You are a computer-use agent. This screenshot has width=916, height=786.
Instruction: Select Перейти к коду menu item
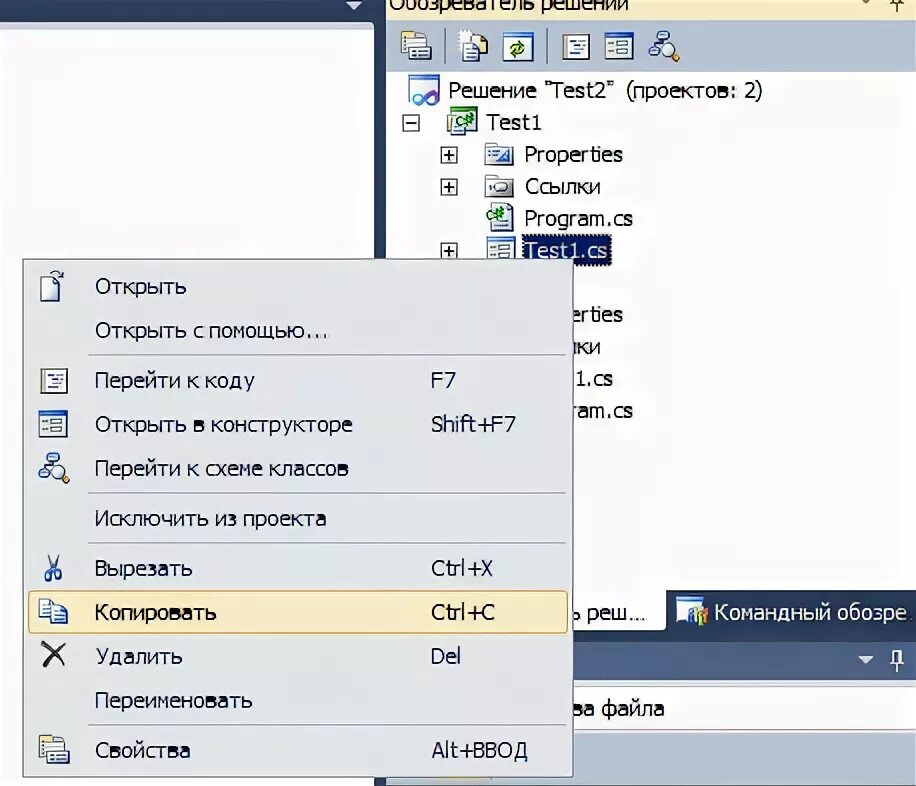(297, 380)
